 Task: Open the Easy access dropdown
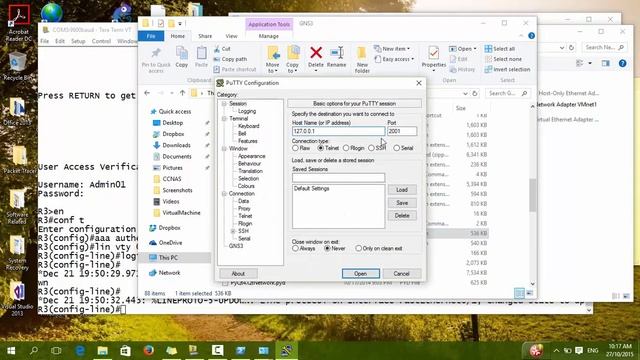pos(394,59)
